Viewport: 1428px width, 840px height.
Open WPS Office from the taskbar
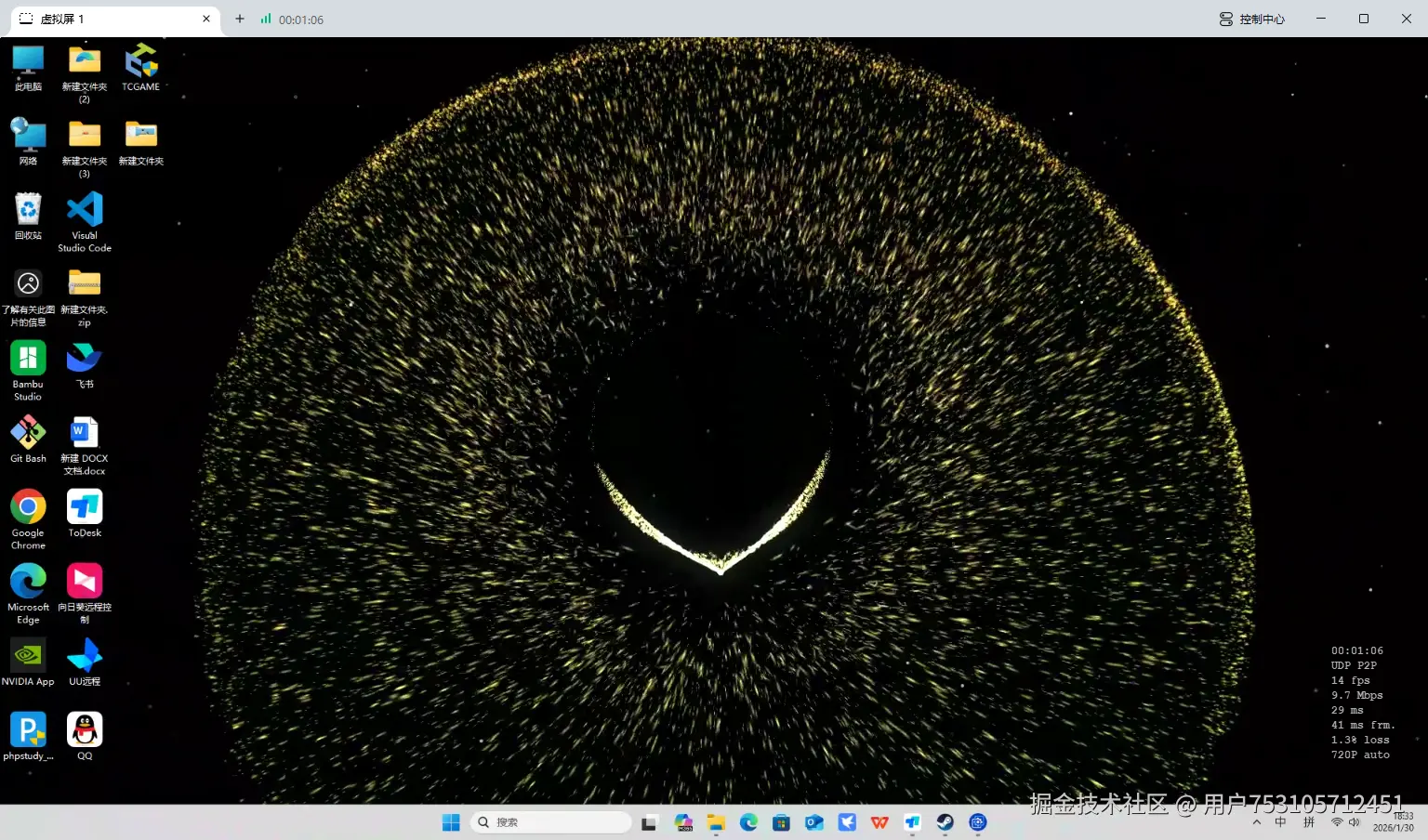879,822
